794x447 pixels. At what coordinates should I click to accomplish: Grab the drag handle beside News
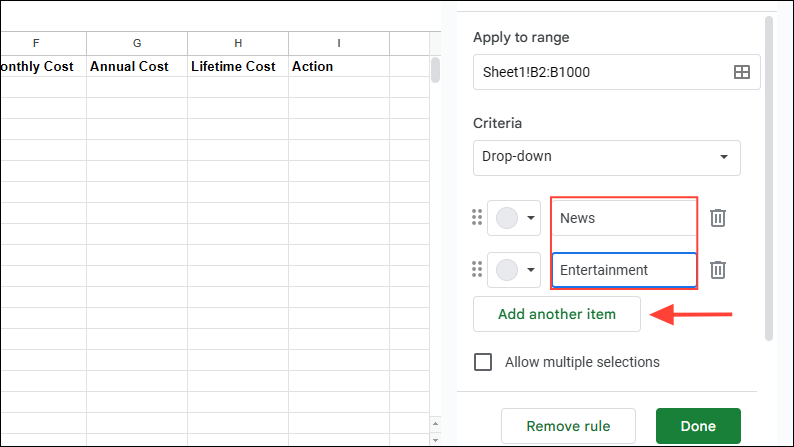tap(477, 217)
